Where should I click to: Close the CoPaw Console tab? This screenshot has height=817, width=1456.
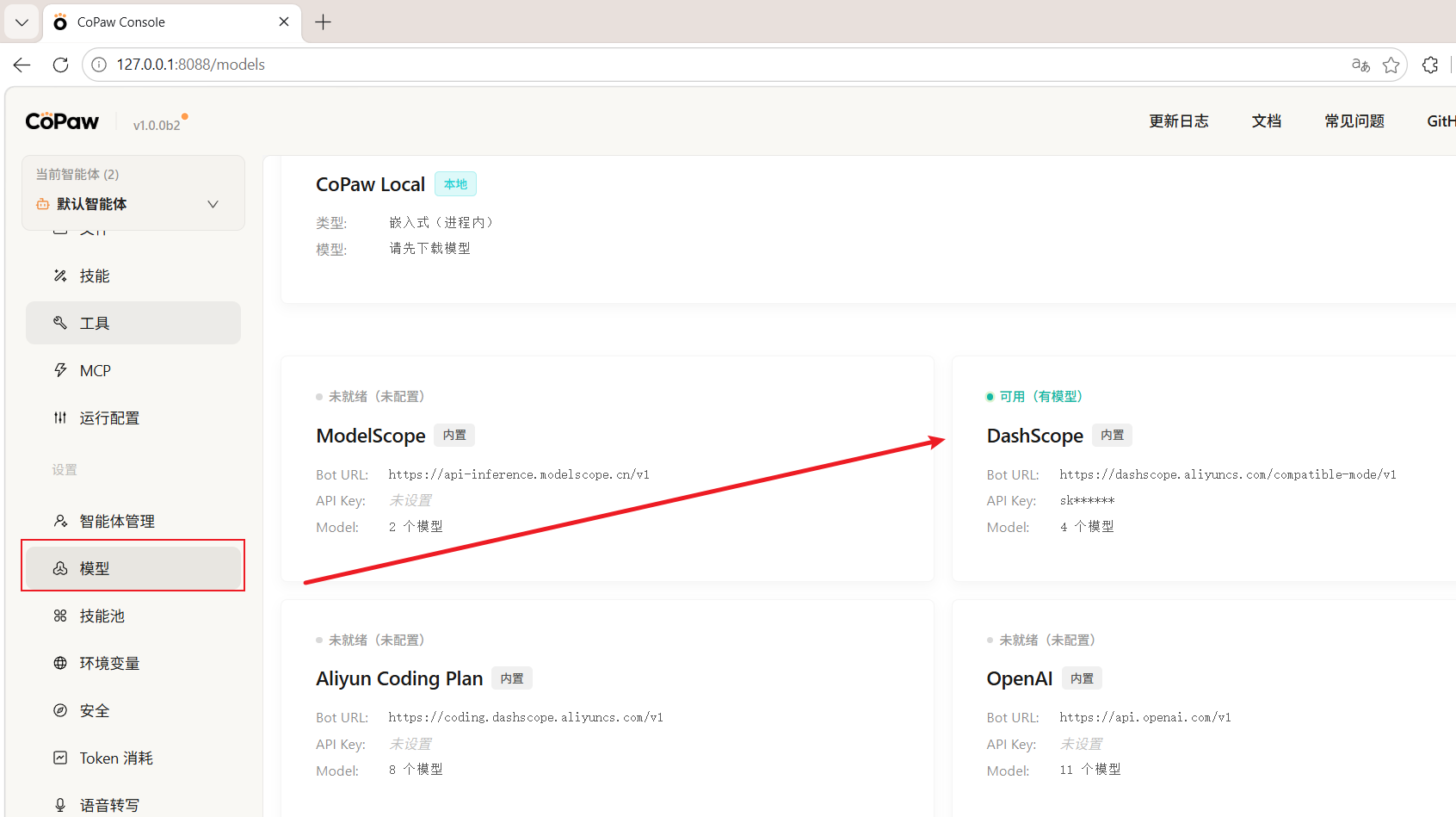pos(284,22)
